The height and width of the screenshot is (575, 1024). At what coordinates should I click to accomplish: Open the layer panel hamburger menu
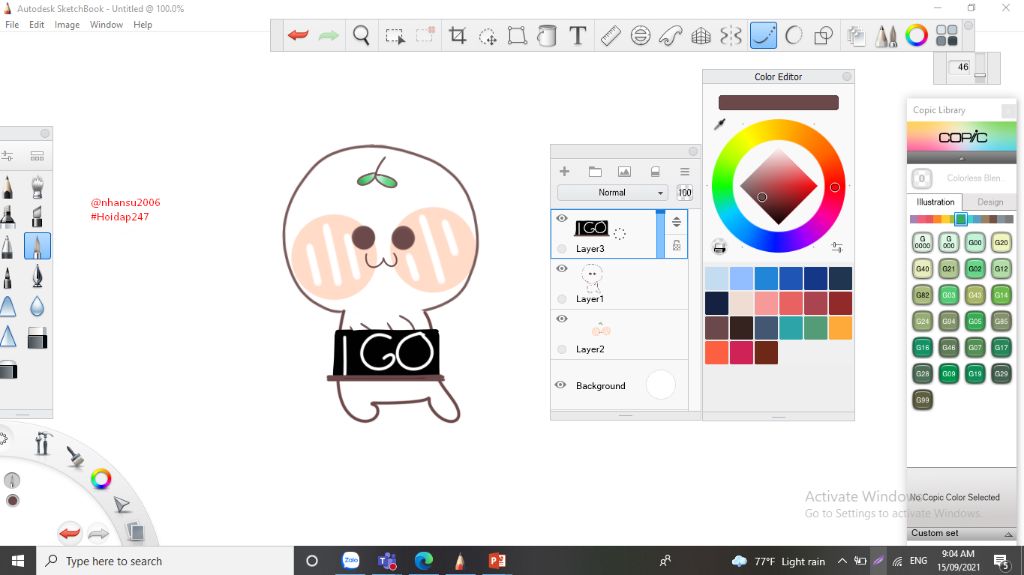(684, 171)
